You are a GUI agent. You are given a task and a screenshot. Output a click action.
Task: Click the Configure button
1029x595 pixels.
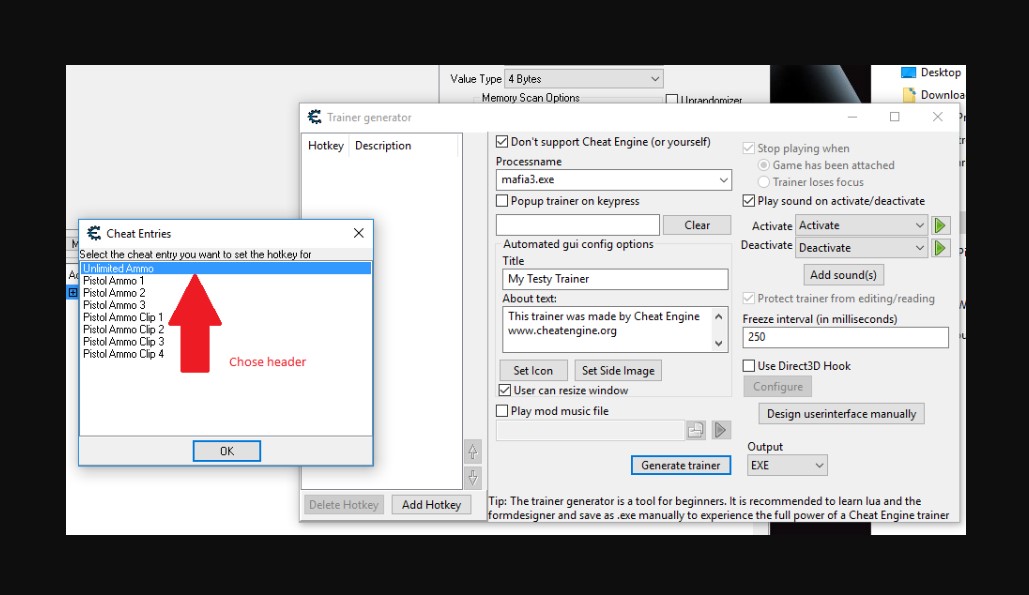coord(778,386)
